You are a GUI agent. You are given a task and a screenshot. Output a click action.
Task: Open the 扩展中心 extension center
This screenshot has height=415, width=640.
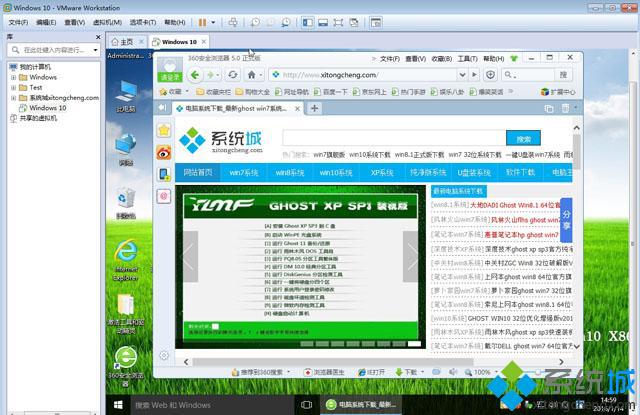pos(558,92)
